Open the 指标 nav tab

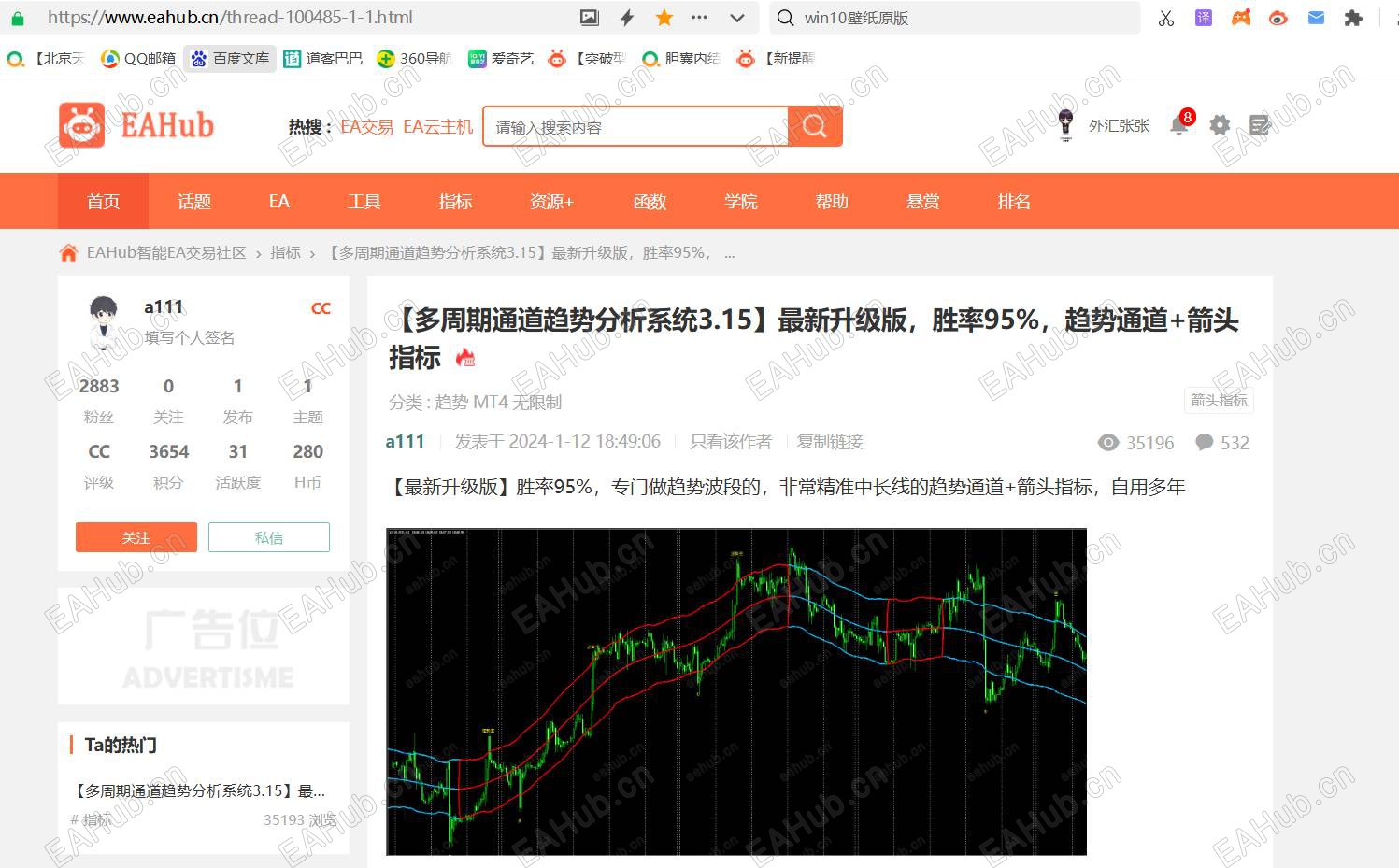point(456,201)
